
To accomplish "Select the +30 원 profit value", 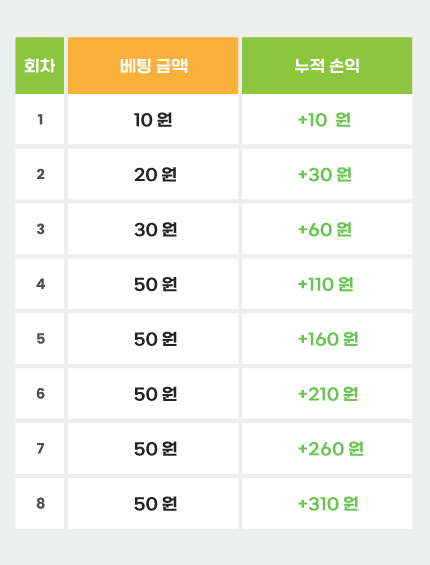I will click(325, 174).
